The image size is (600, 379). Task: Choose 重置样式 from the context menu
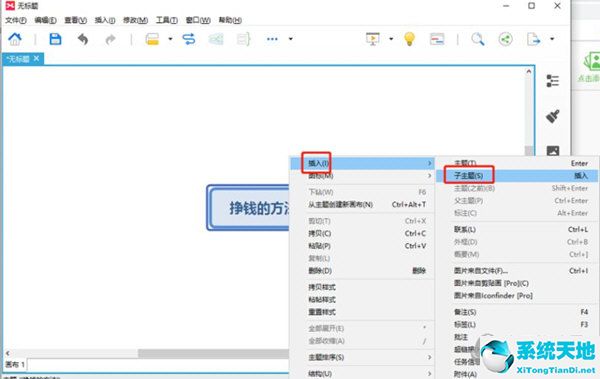(362, 312)
